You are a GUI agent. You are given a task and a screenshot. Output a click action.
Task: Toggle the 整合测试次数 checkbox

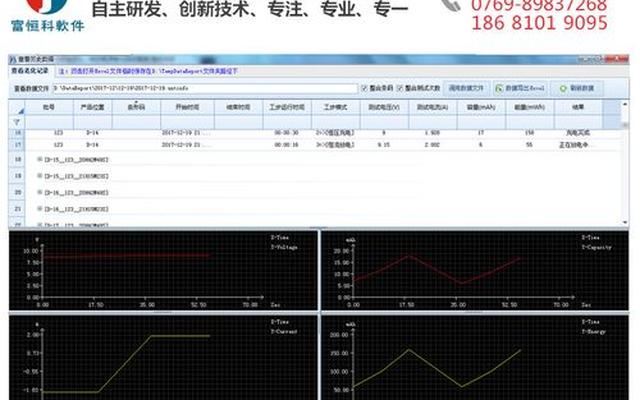tap(400, 88)
